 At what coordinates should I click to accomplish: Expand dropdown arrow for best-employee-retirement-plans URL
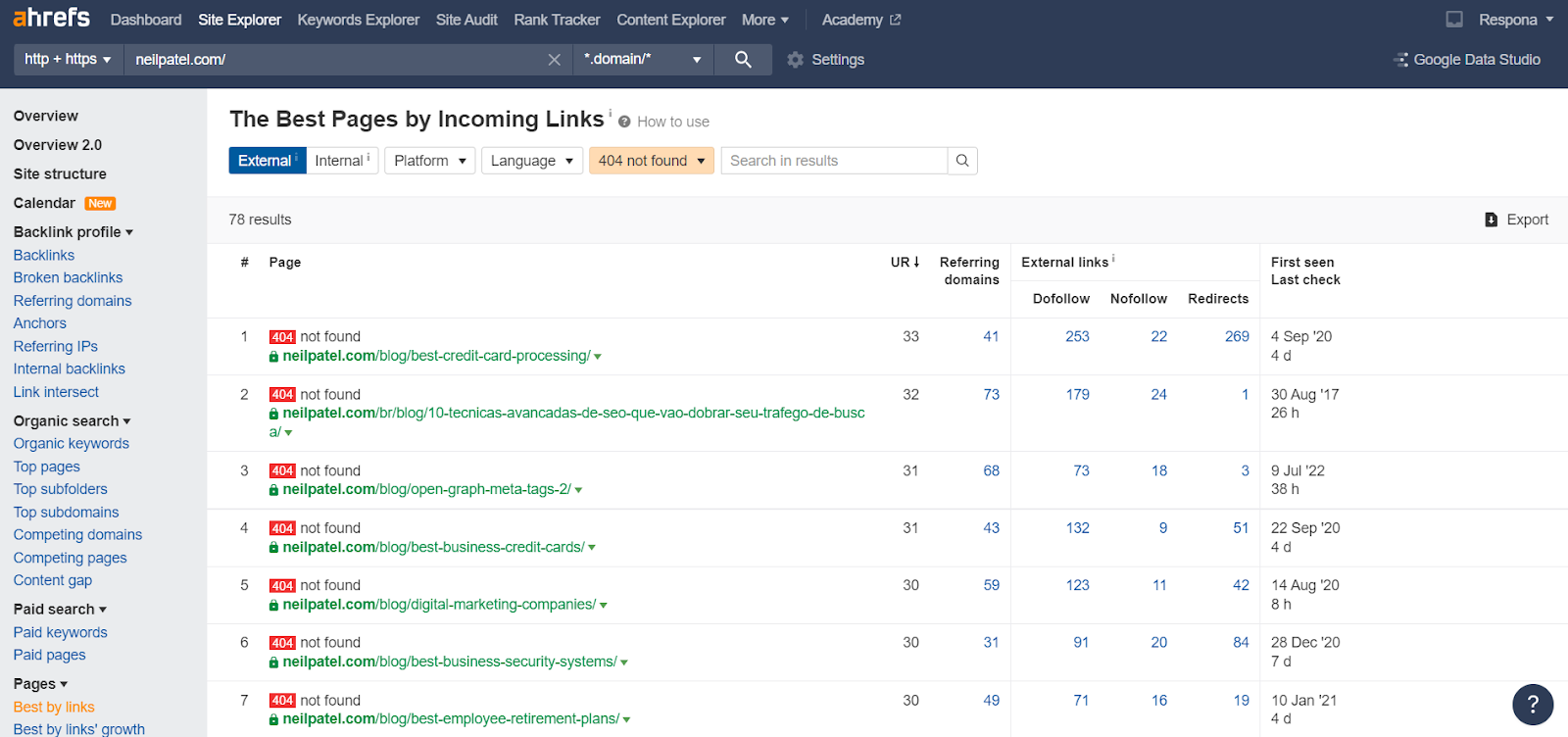point(627,720)
